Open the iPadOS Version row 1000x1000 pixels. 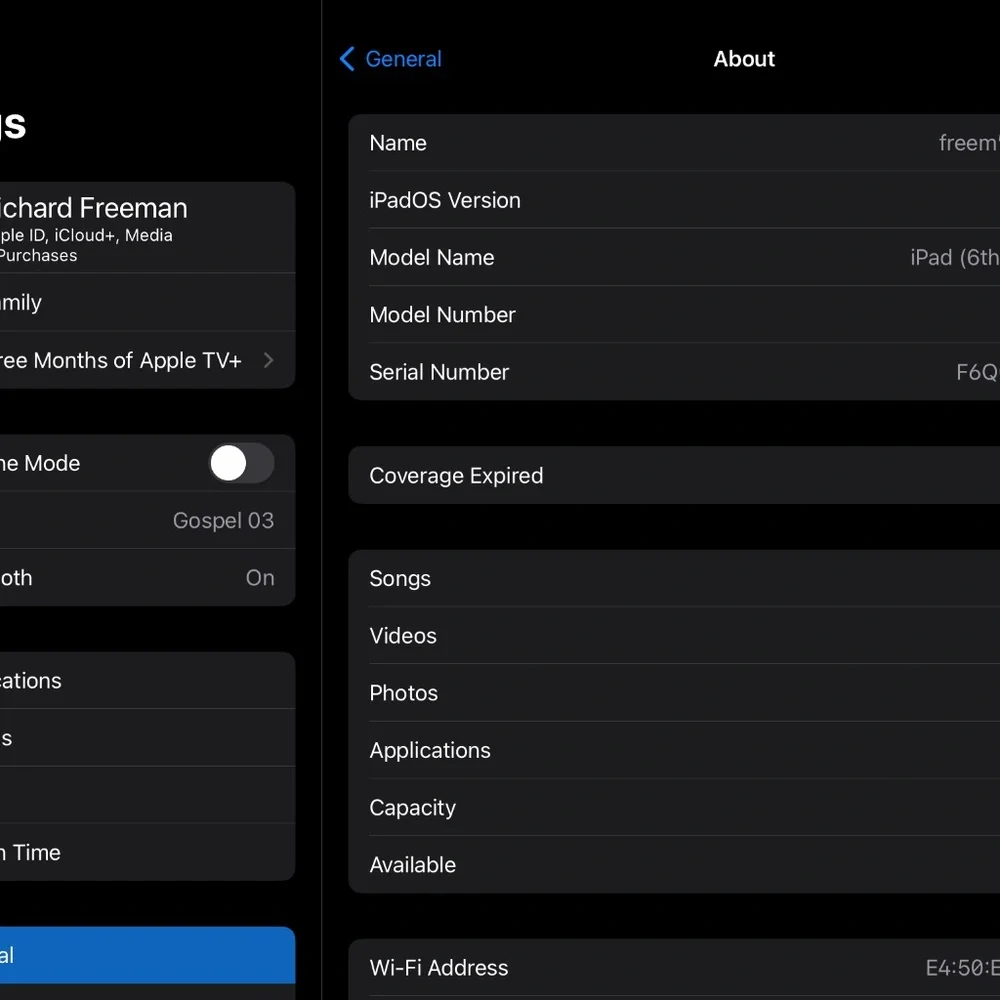[x=674, y=200]
